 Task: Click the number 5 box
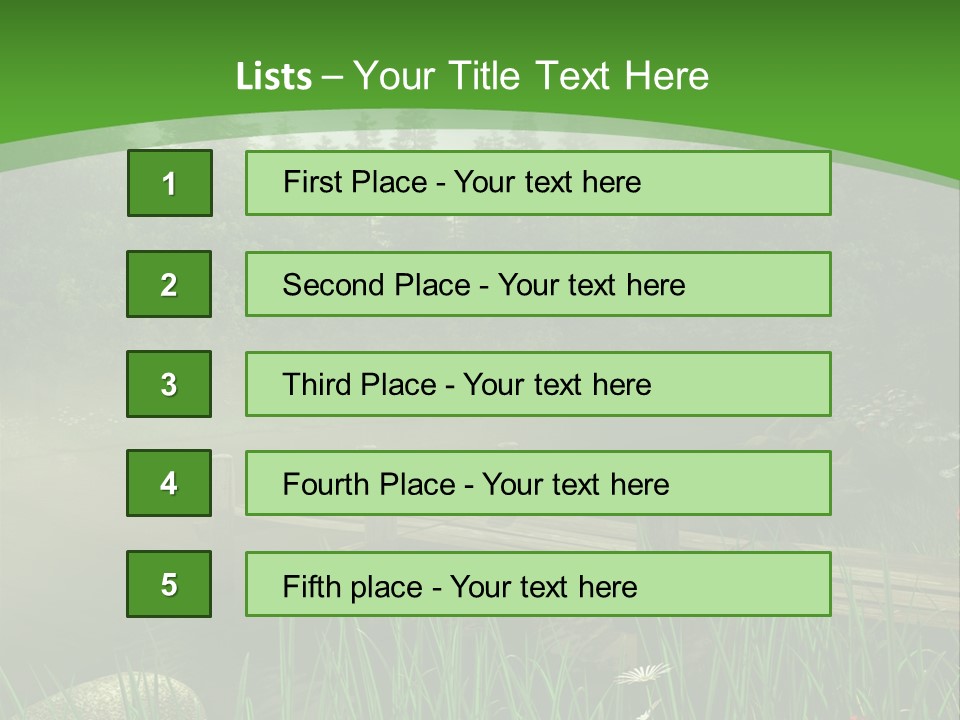[x=169, y=584]
